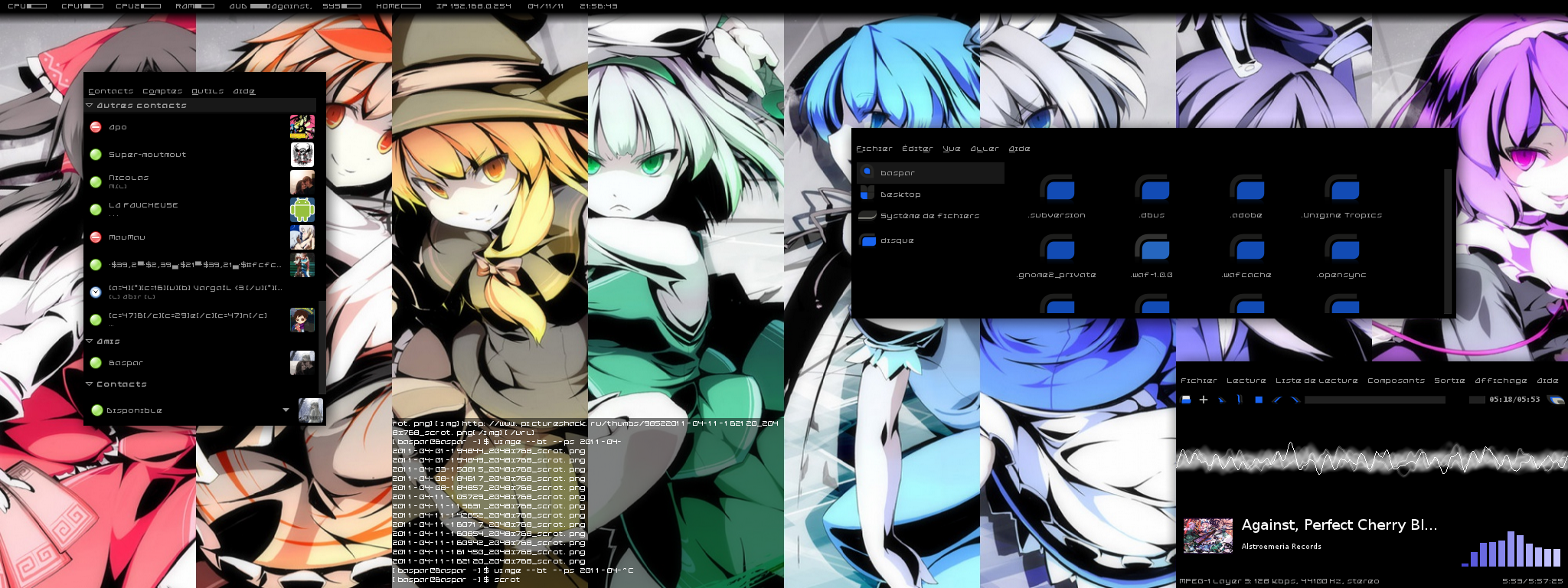Click Super-moutmout's green status icon
This screenshot has height=588, width=1568.
click(96, 155)
